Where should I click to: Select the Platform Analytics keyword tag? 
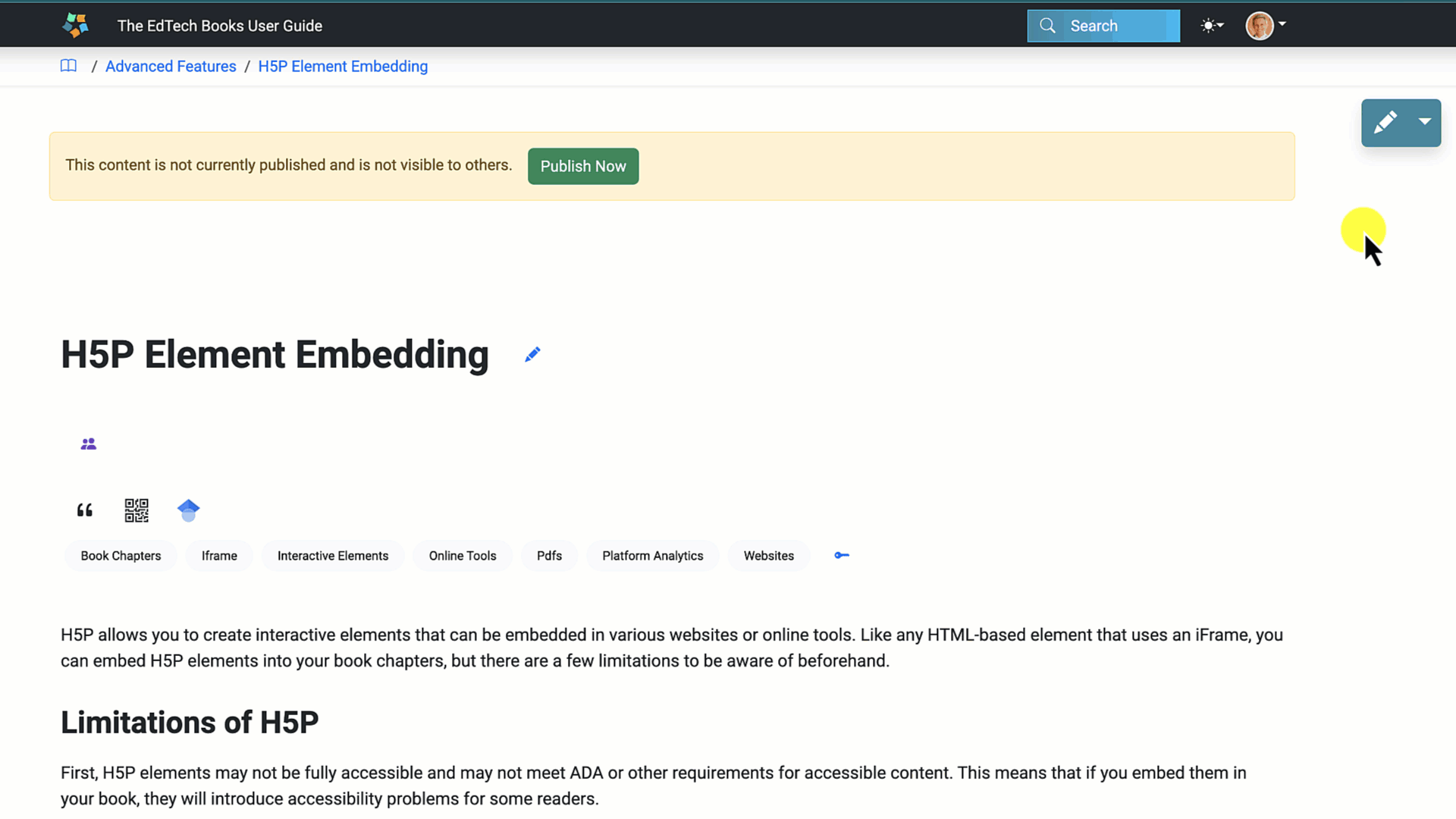[652, 556]
